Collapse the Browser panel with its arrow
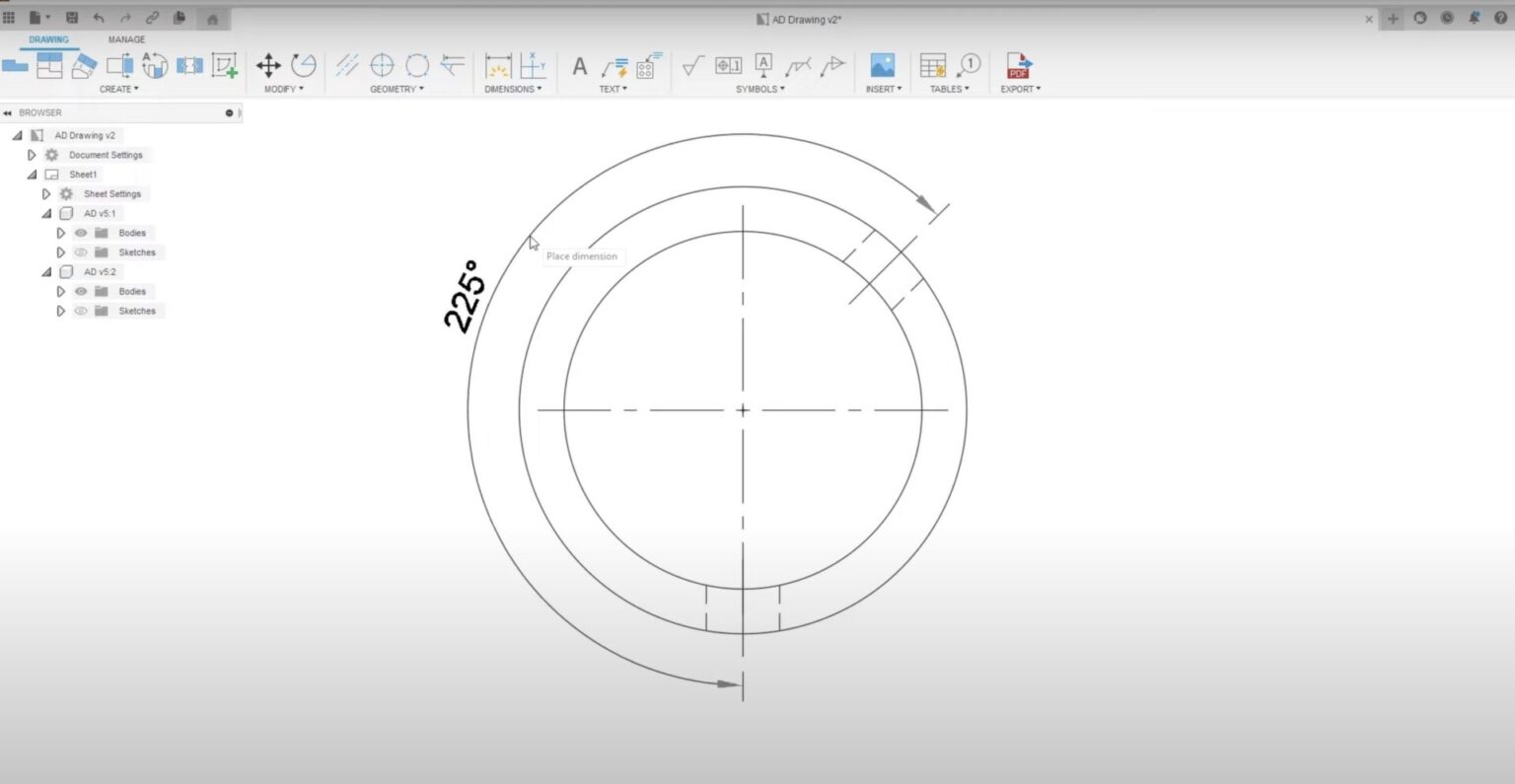Image resolution: width=1515 pixels, height=784 pixels. coord(10,112)
